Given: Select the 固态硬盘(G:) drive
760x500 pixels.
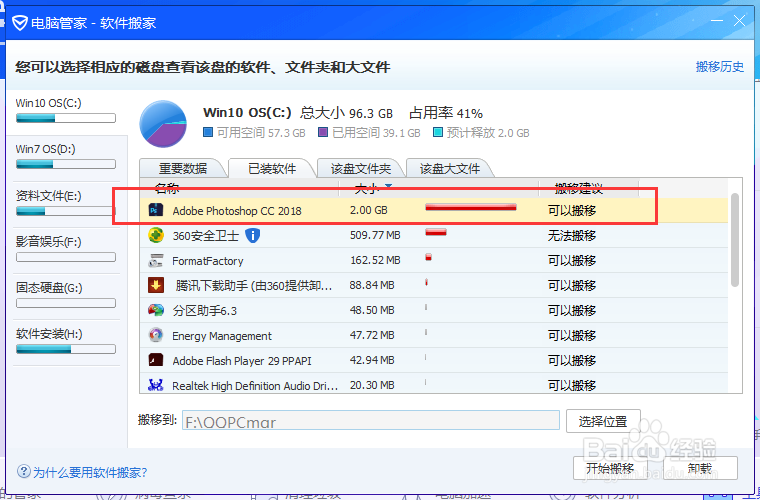Looking at the screenshot, I should 66,295.
